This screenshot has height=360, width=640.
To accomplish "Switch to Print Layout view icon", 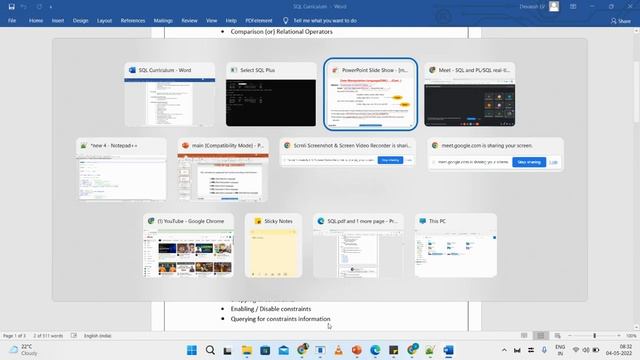I will [540, 336].
